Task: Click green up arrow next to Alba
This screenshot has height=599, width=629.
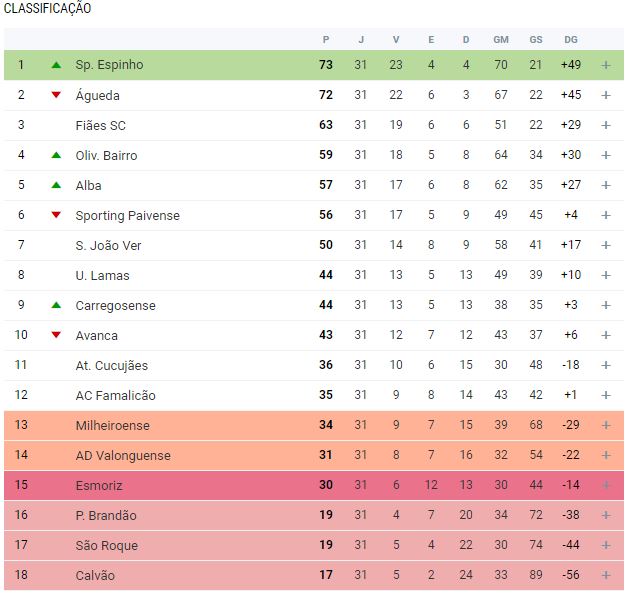Action: [x=56, y=185]
